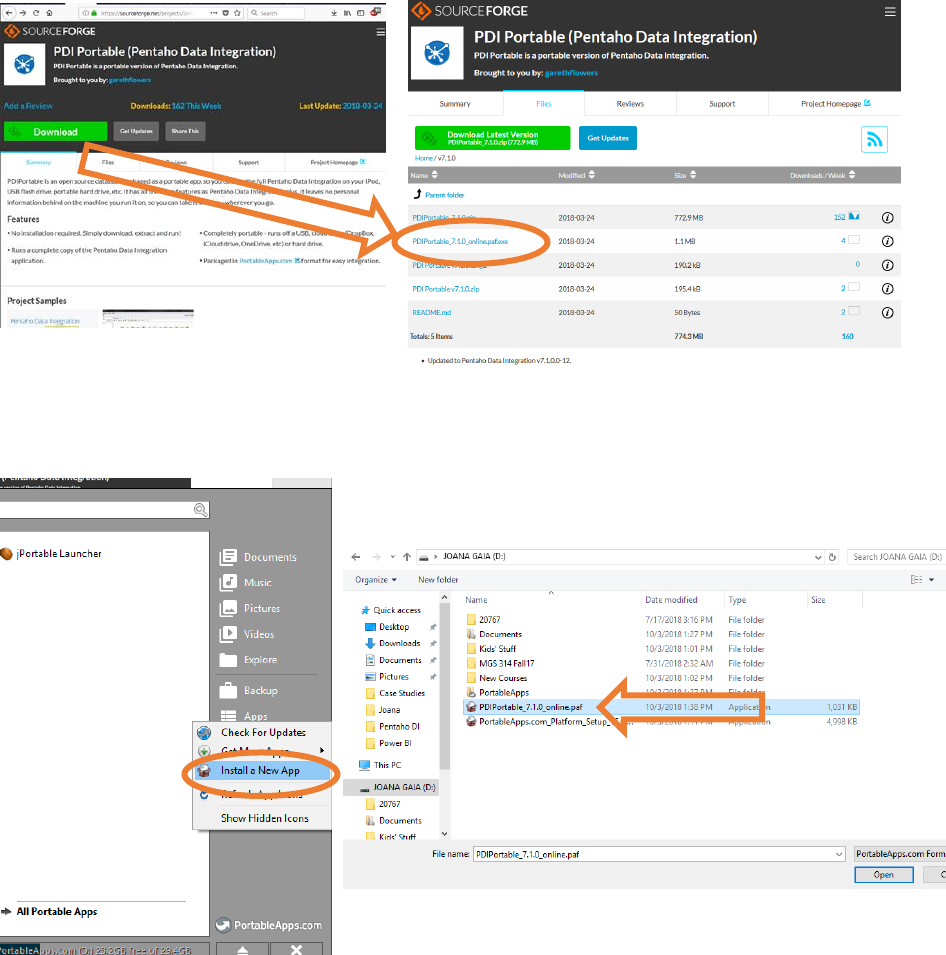This screenshot has height=955, width=946.
Task: Click the RSS feed icon
Action: coord(874,139)
